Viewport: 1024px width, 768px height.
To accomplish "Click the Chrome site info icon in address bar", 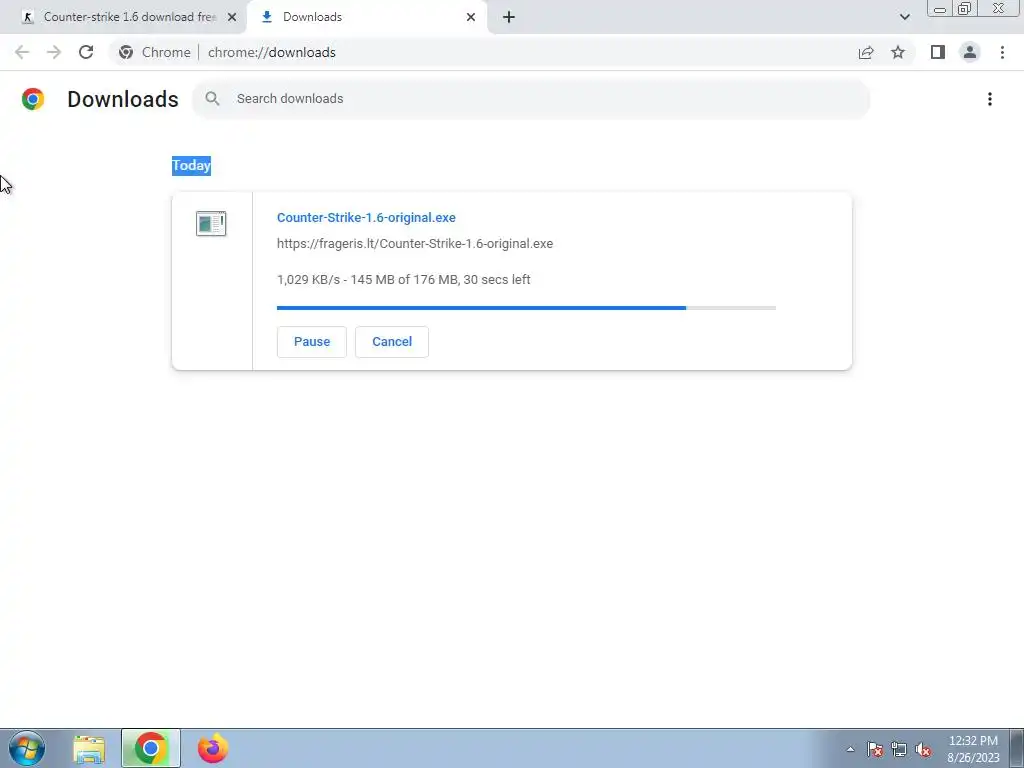I will tap(126, 52).
